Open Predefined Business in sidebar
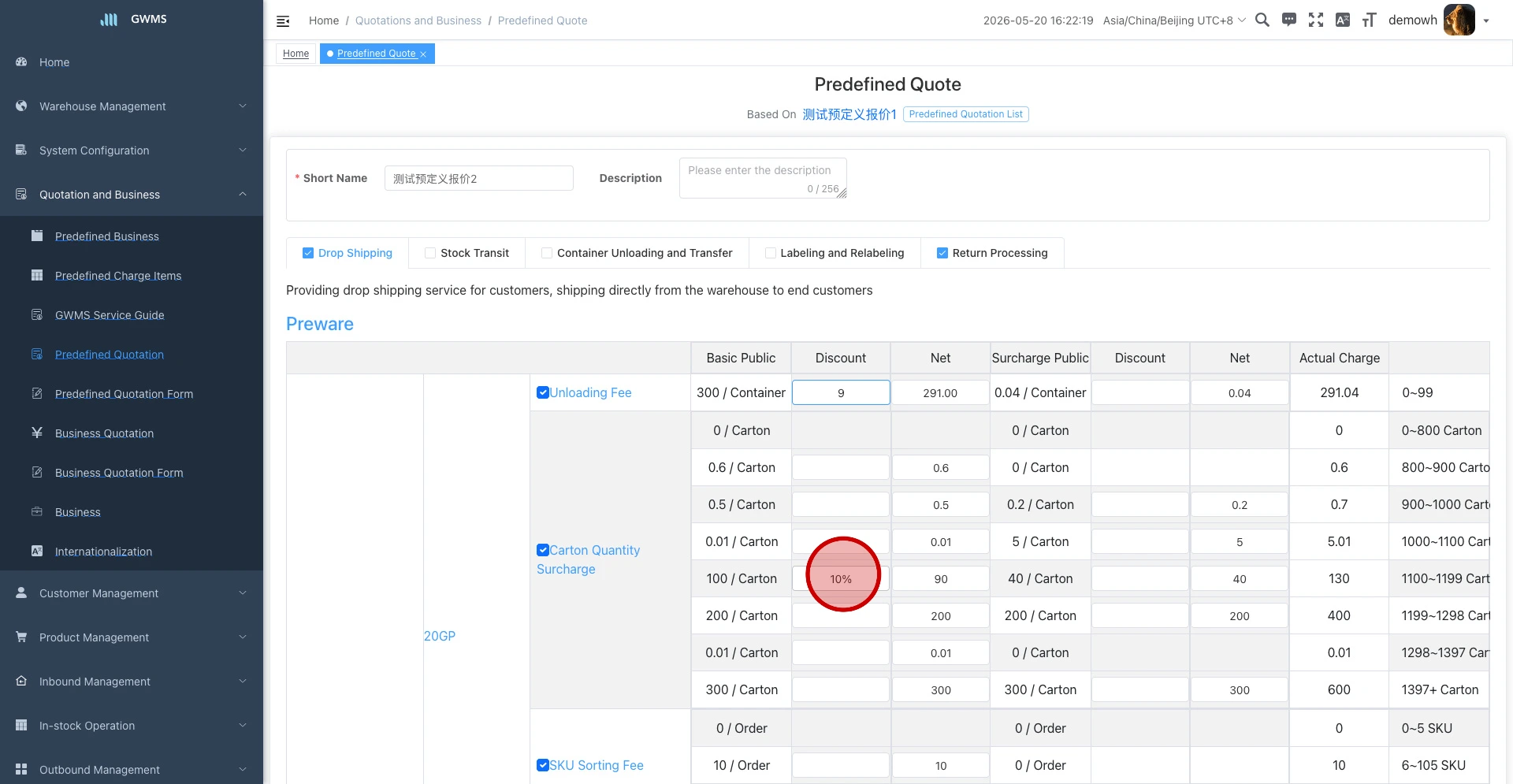Screen dimensions: 1513x784 click(x=107, y=236)
